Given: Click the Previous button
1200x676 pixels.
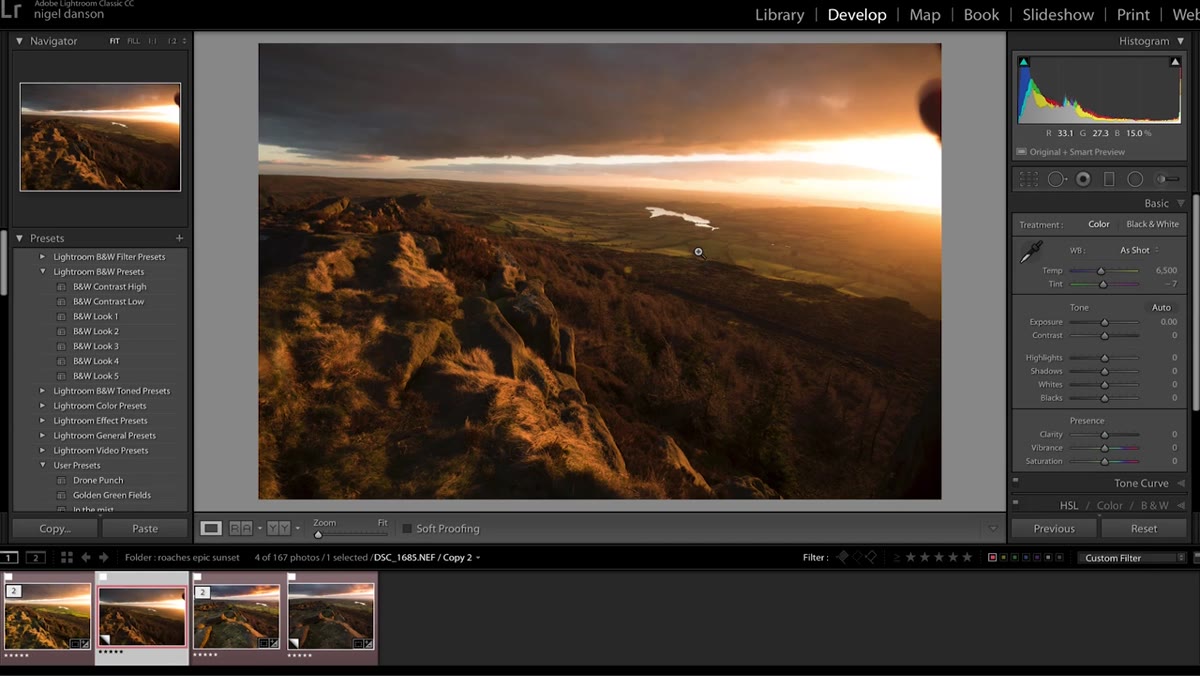Looking at the screenshot, I should [x=1054, y=528].
